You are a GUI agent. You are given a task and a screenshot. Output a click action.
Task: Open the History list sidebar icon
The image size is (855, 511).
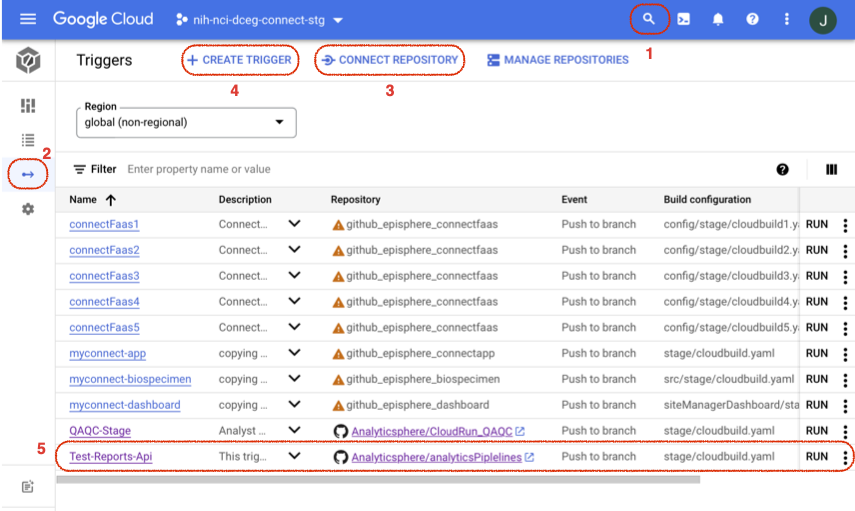pyautogui.click(x=28, y=140)
